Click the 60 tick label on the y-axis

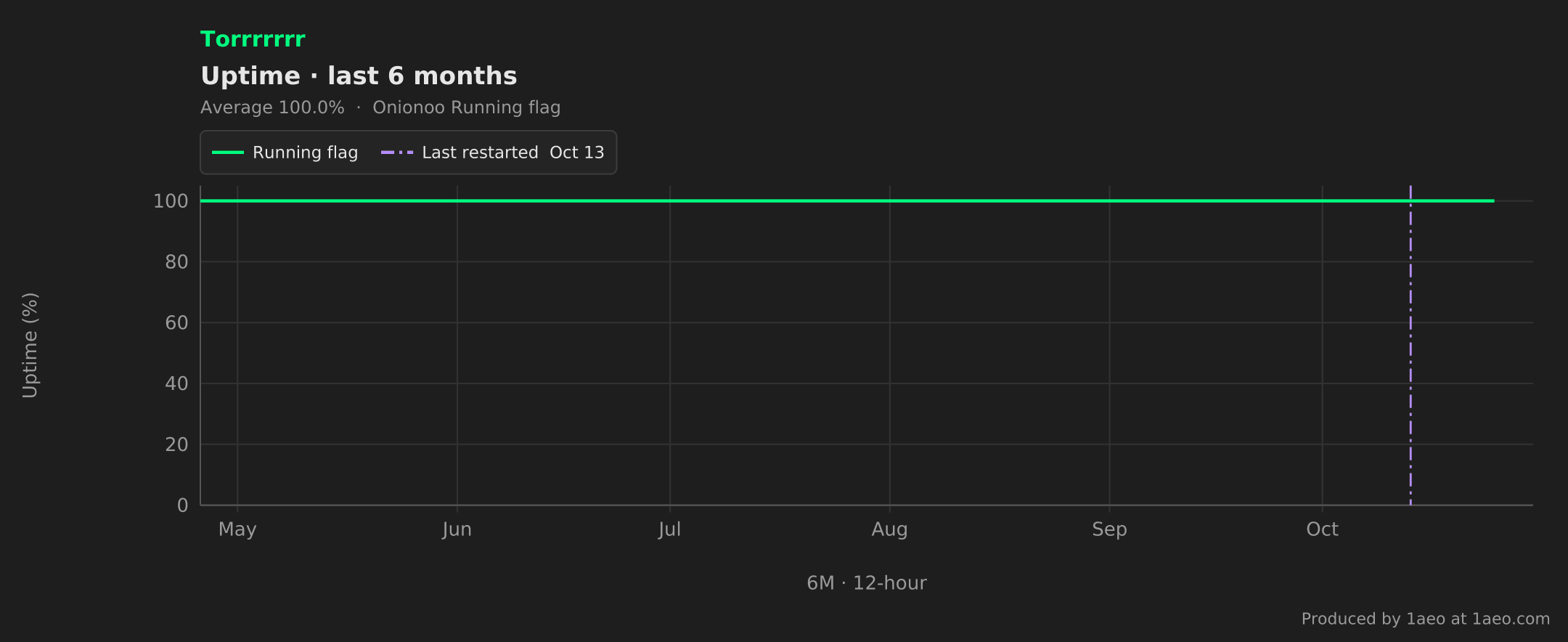point(176,322)
